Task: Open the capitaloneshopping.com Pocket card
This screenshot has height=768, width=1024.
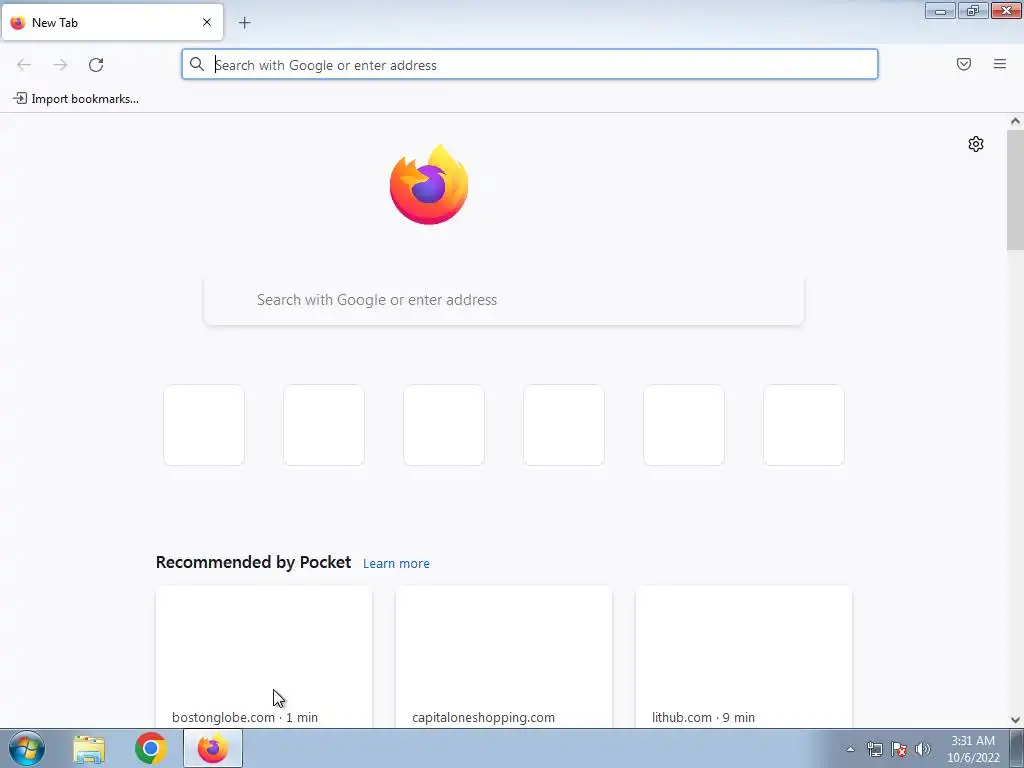Action: (x=504, y=657)
